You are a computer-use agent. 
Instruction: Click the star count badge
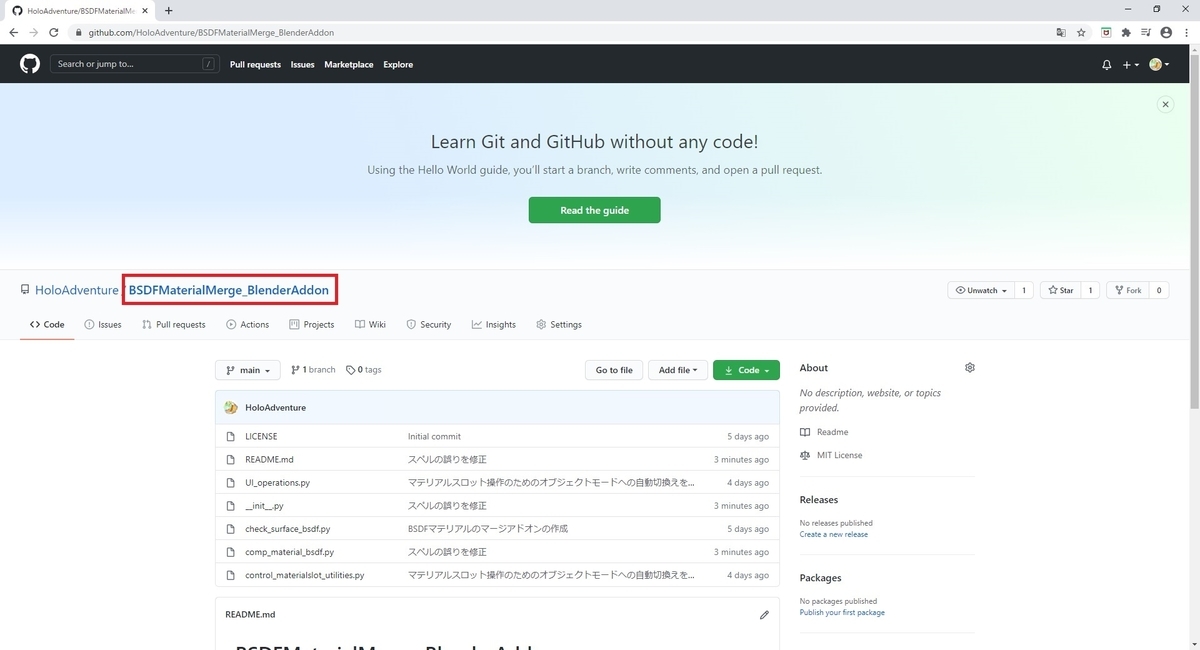tap(1090, 290)
